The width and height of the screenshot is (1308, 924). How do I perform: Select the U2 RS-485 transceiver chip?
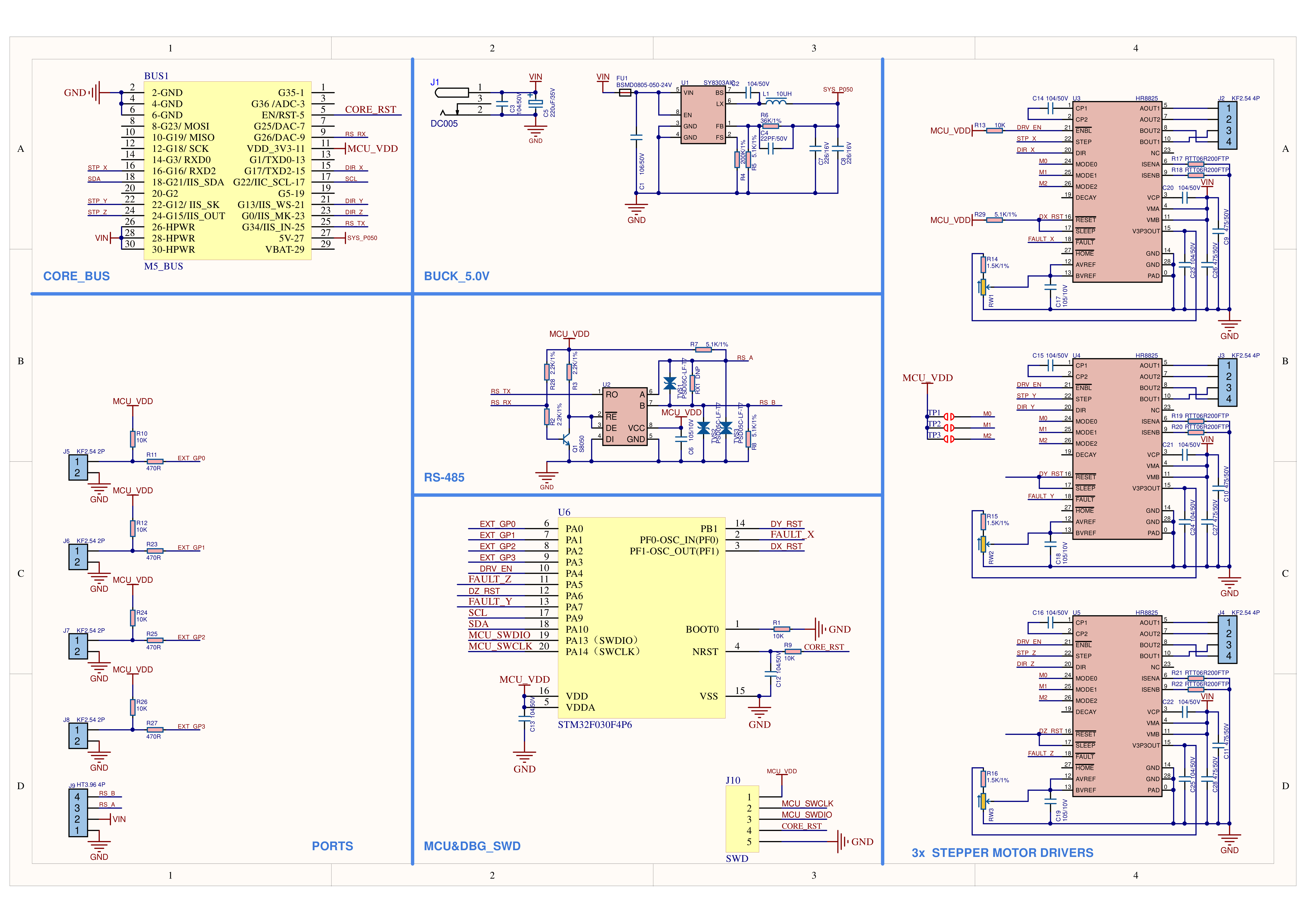click(625, 417)
